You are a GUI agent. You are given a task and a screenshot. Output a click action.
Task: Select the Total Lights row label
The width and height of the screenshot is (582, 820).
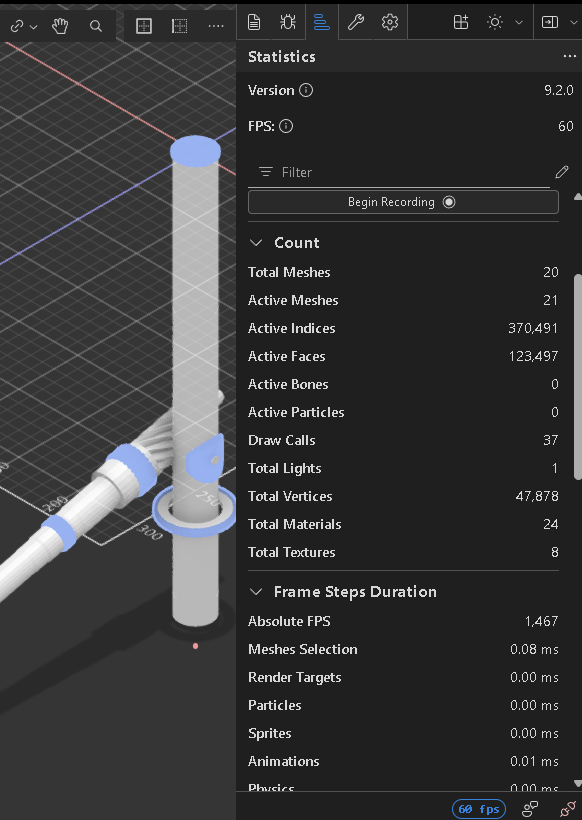(284, 468)
